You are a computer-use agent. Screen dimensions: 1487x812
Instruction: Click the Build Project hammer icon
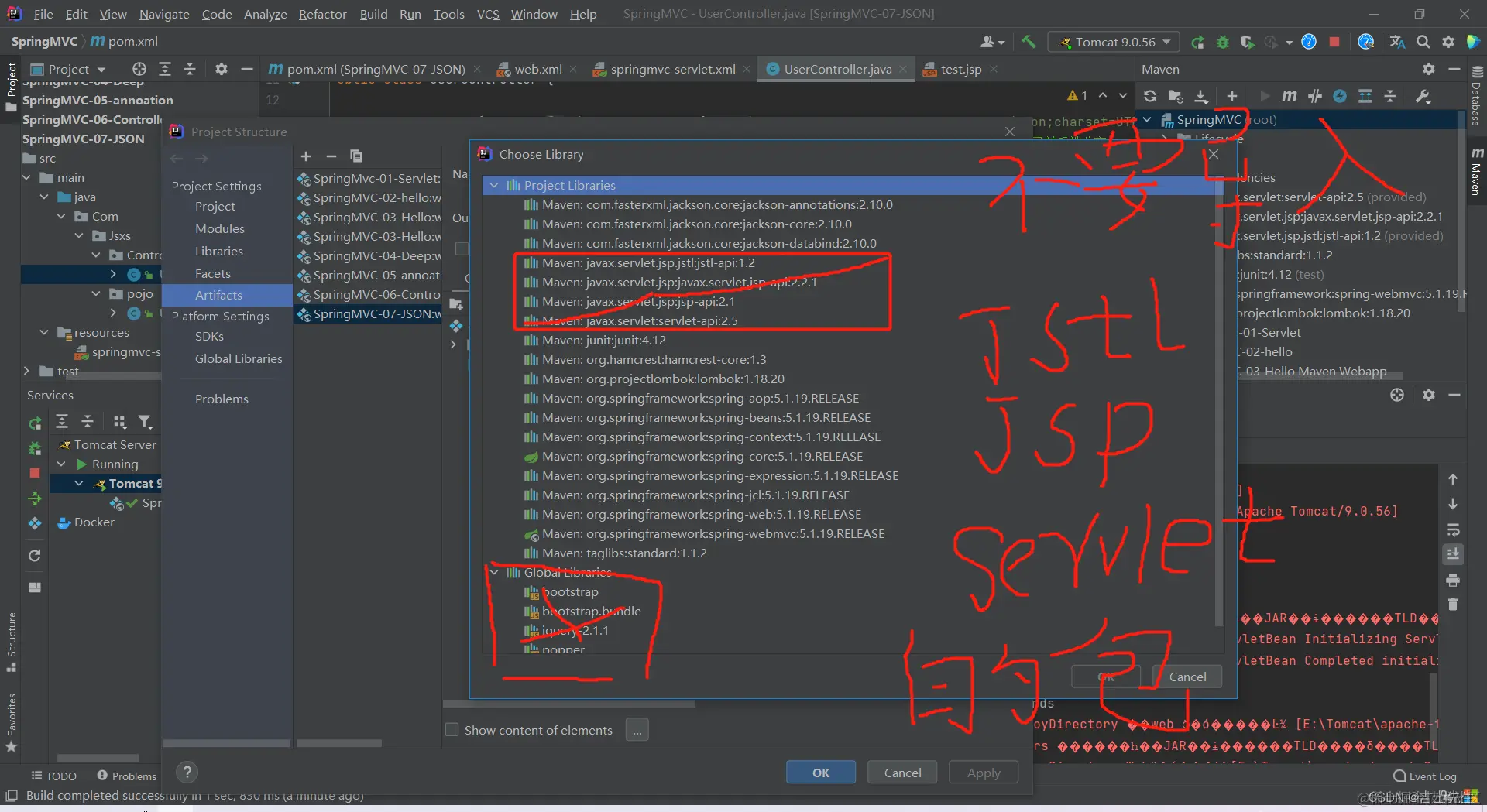click(1029, 42)
